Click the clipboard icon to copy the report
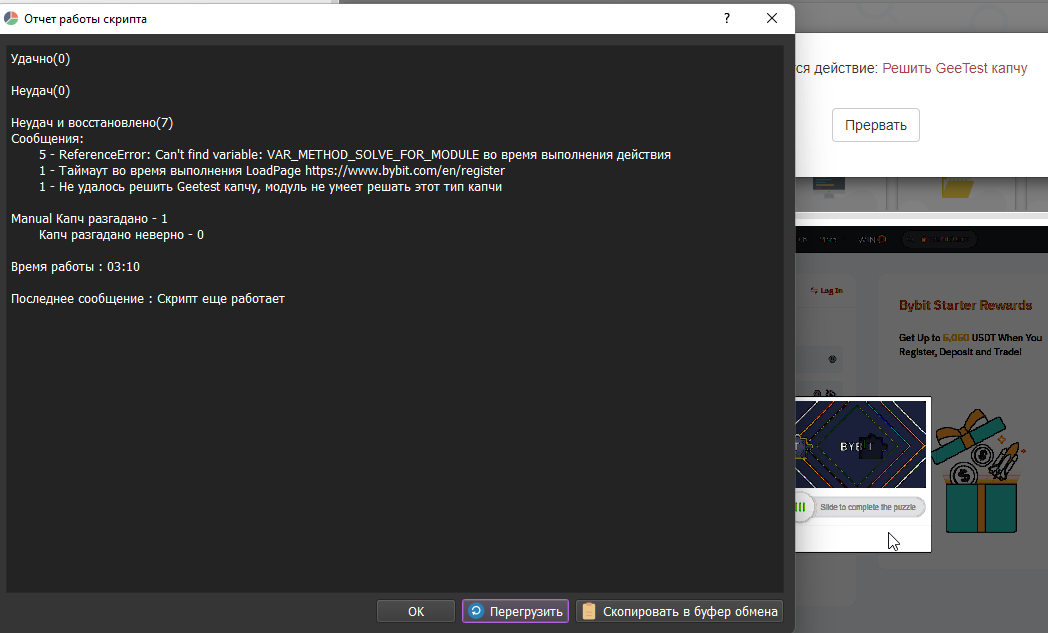This screenshot has height=633, width=1048. 589,611
